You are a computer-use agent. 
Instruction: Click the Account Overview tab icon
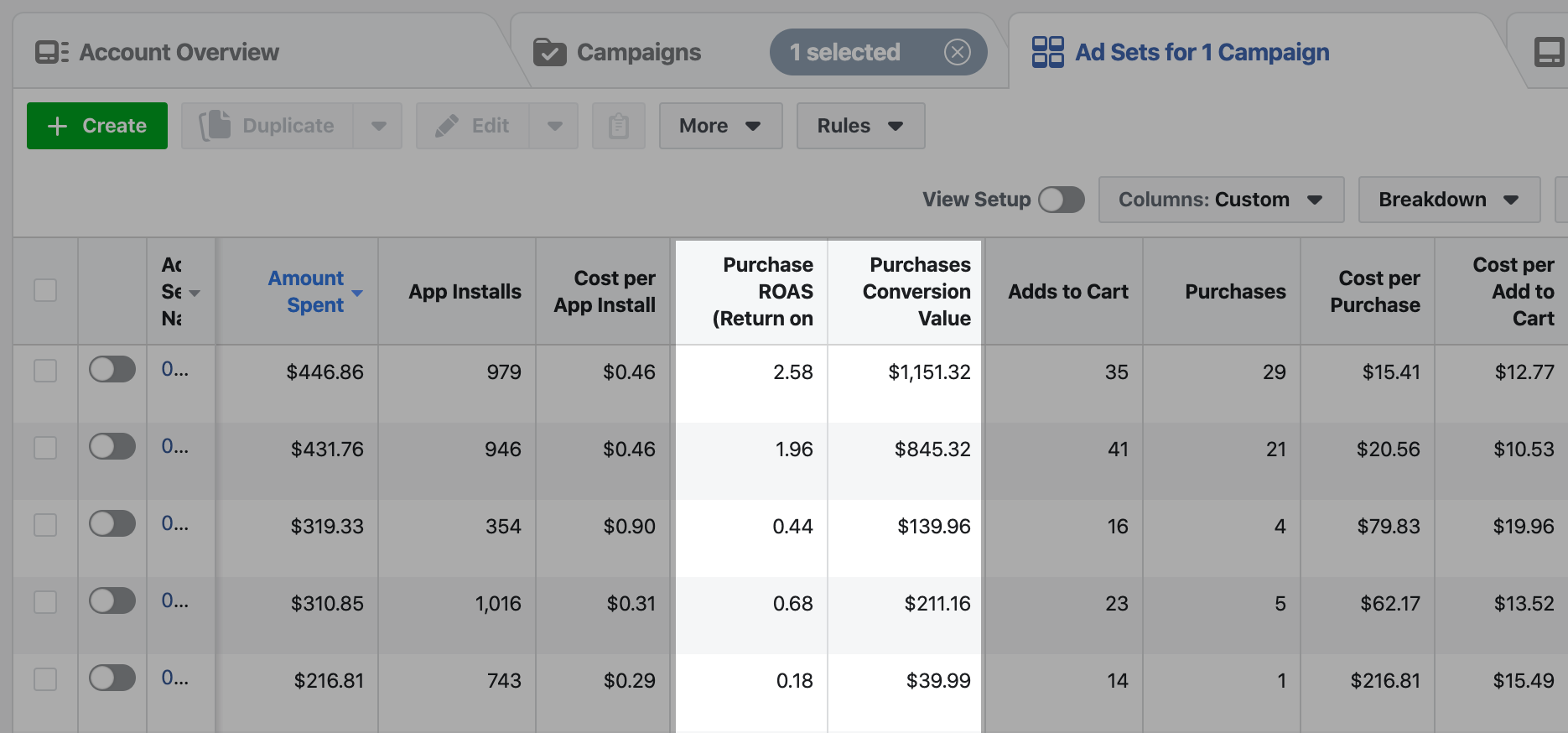pyautogui.click(x=52, y=52)
